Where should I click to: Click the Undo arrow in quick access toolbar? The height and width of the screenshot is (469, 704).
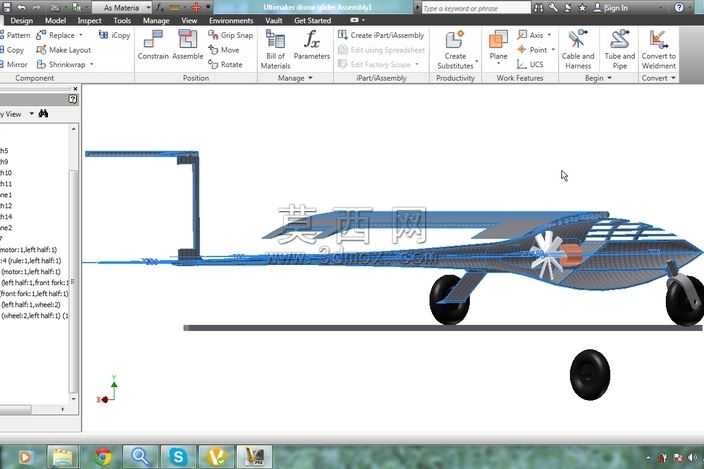pyautogui.click(x=21, y=8)
